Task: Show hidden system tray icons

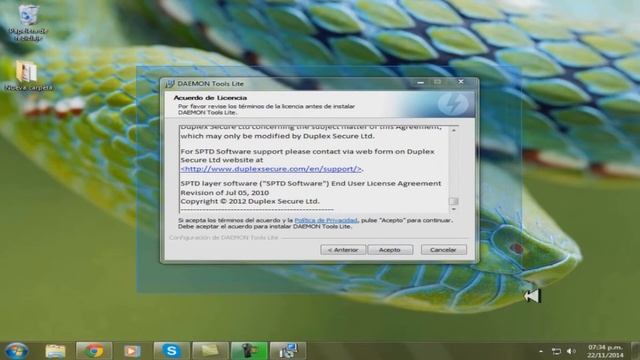Action: tap(541, 351)
